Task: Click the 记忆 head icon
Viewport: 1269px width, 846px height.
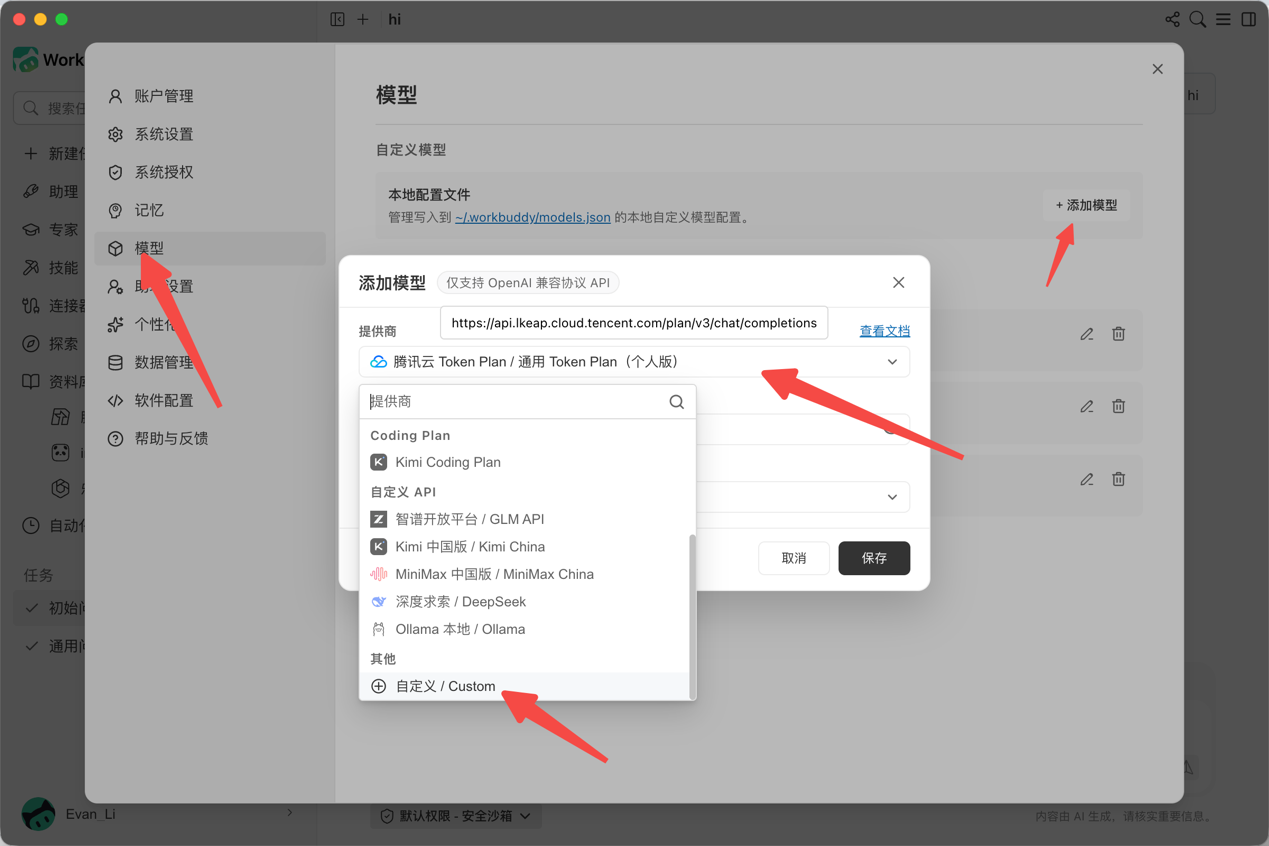Action: pos(116,210)
